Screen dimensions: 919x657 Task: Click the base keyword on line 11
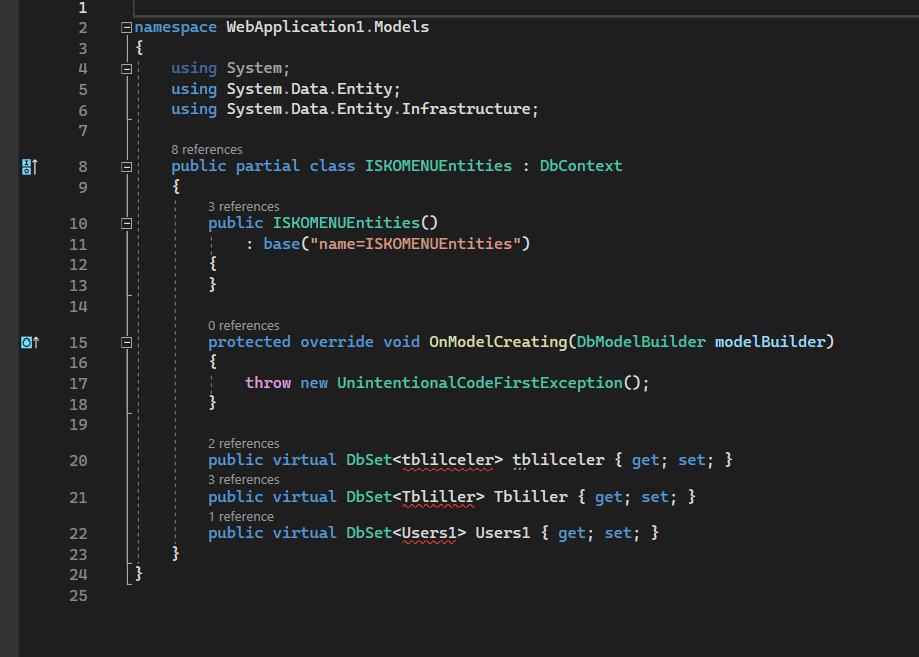coord(281,244)
